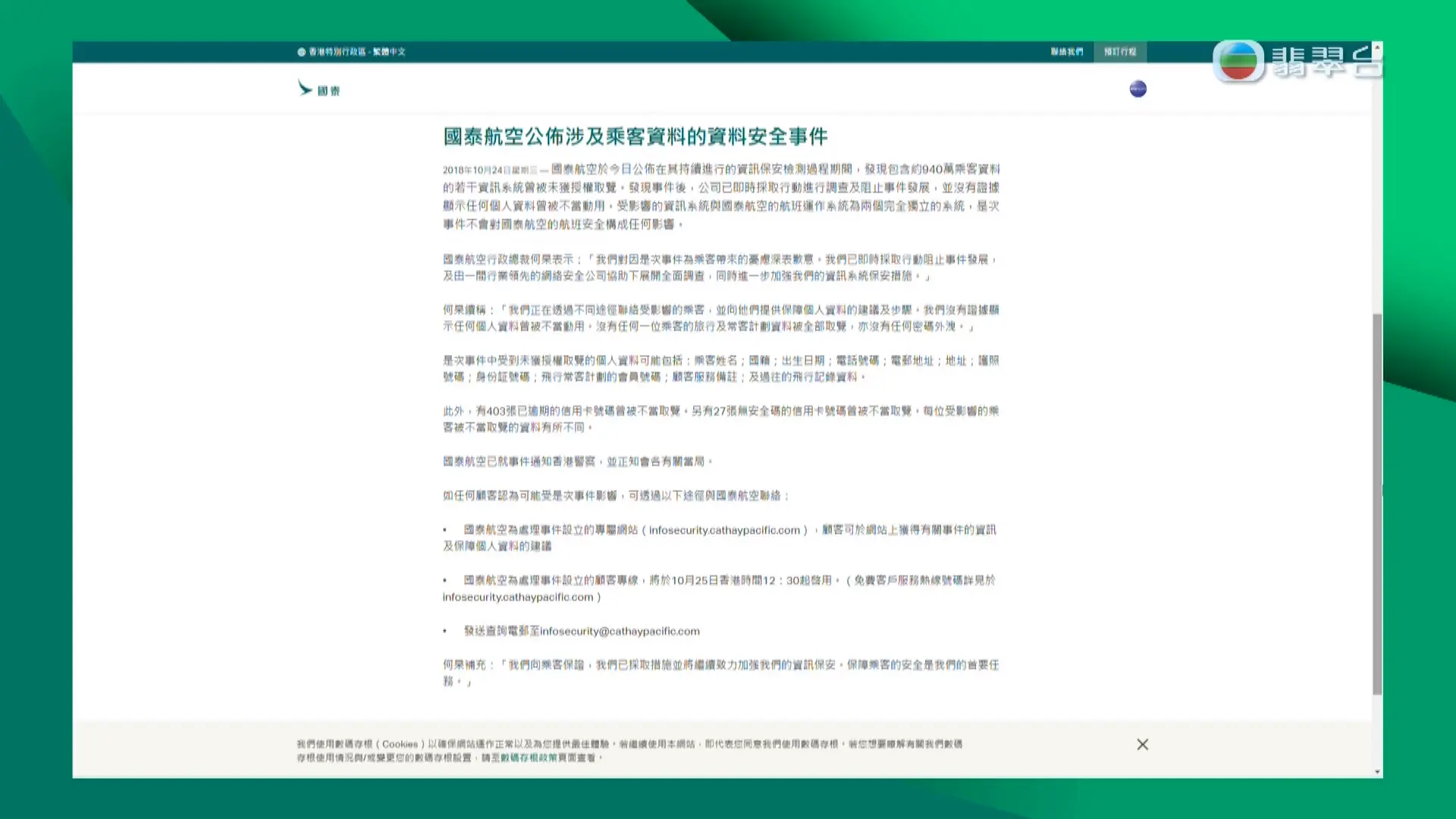Select the 預訂行程 tab in top bar
Image resolution: width=1456 pixels, height=819 pixels.
(x=1120, y=52)
